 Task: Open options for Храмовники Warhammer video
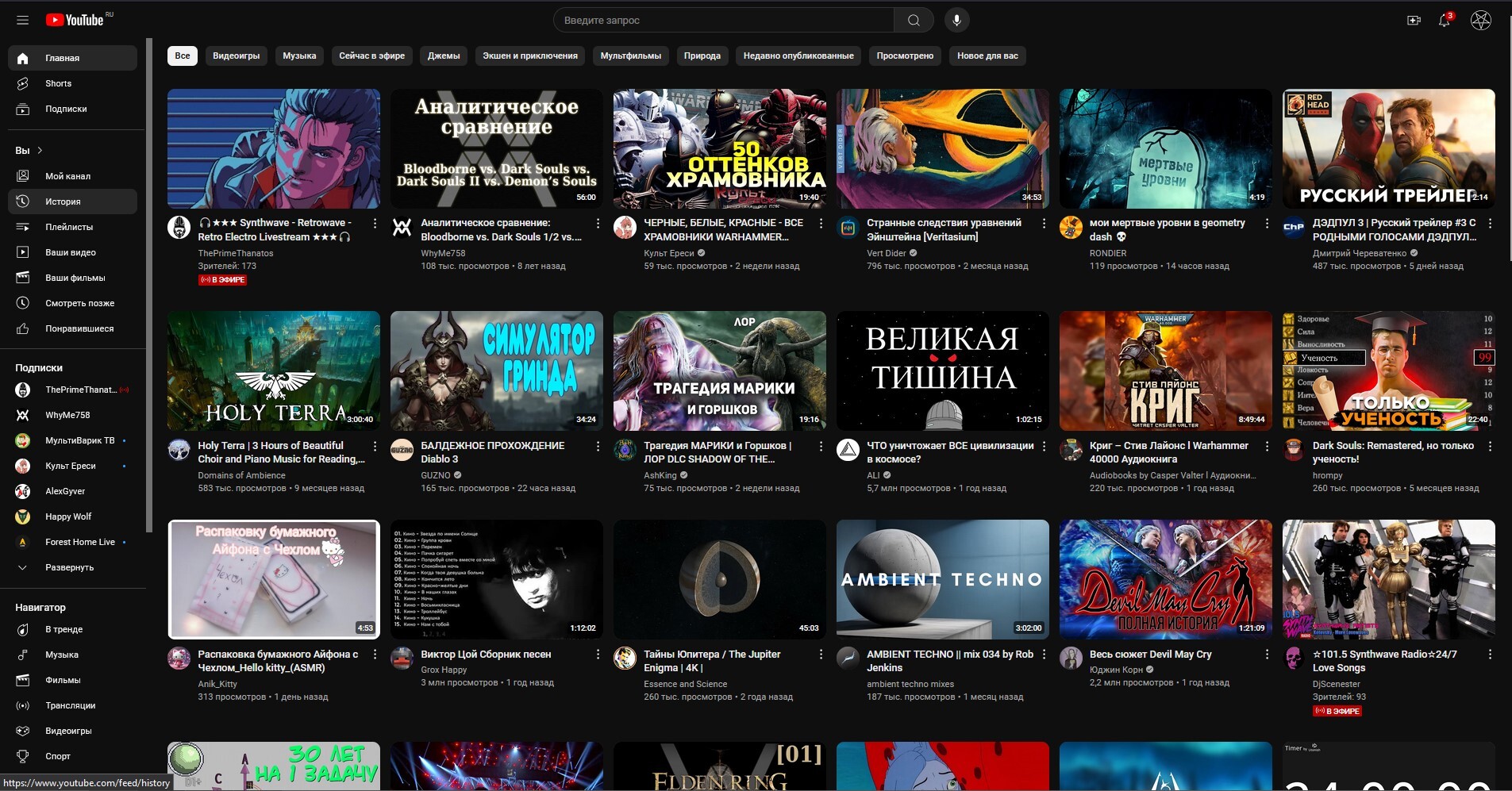click(x=821, y=224)
